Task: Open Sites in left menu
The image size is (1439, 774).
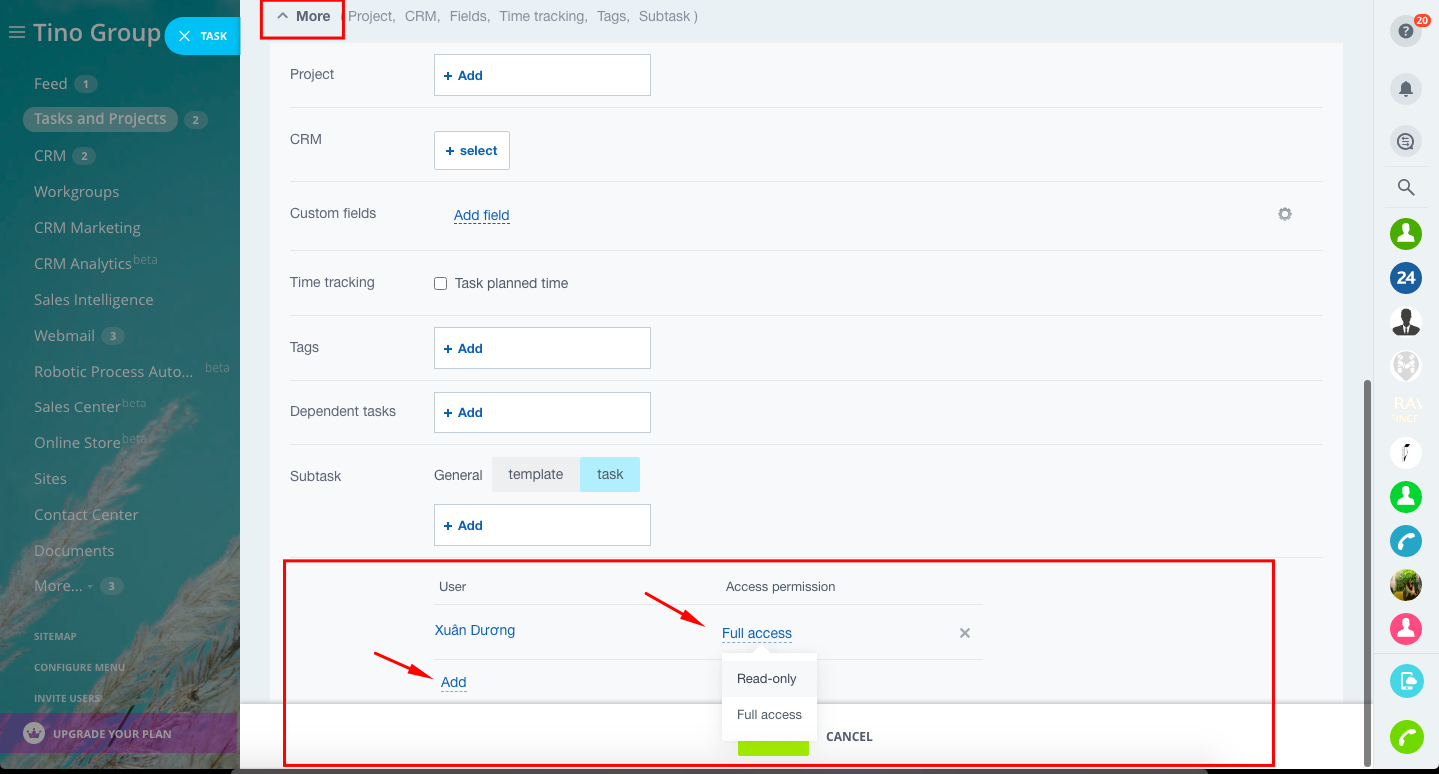Action: click(50, 479)
